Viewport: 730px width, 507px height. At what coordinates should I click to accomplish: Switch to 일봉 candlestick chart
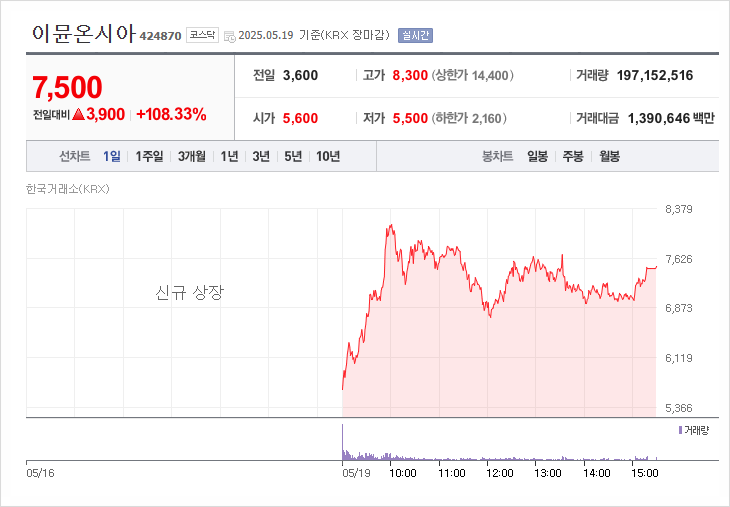(537, 156)
